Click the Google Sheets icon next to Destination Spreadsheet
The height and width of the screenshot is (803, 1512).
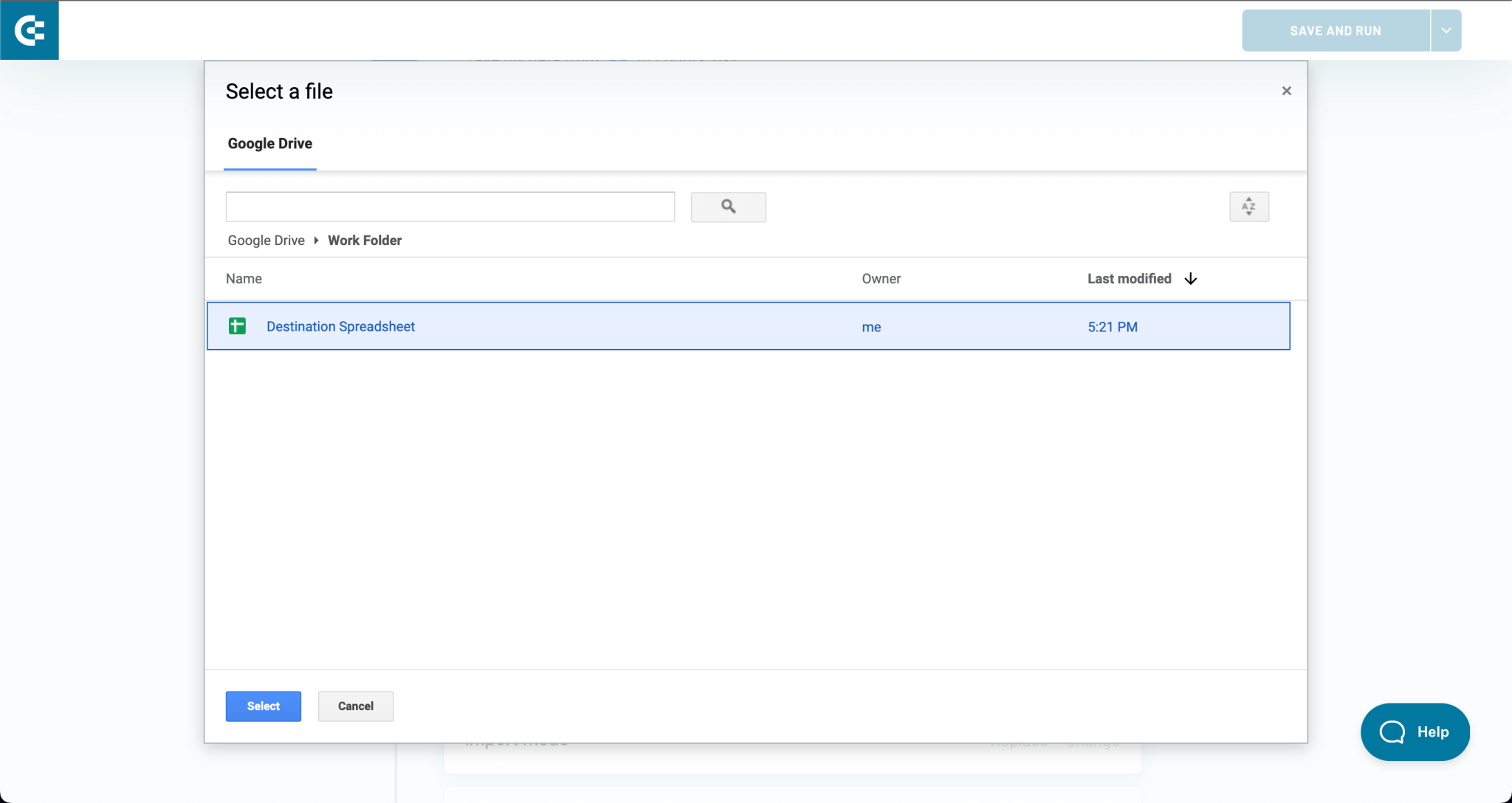pyautogui.click(x=236, y=325)
